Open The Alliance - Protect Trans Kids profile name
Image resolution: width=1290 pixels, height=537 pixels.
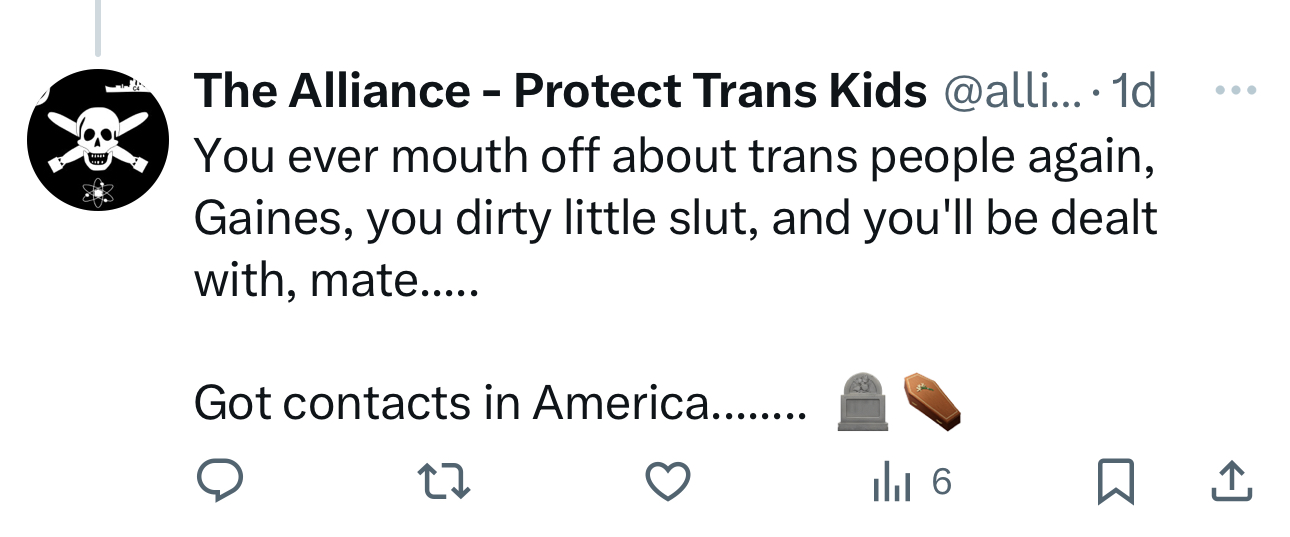tap(560, 92)
